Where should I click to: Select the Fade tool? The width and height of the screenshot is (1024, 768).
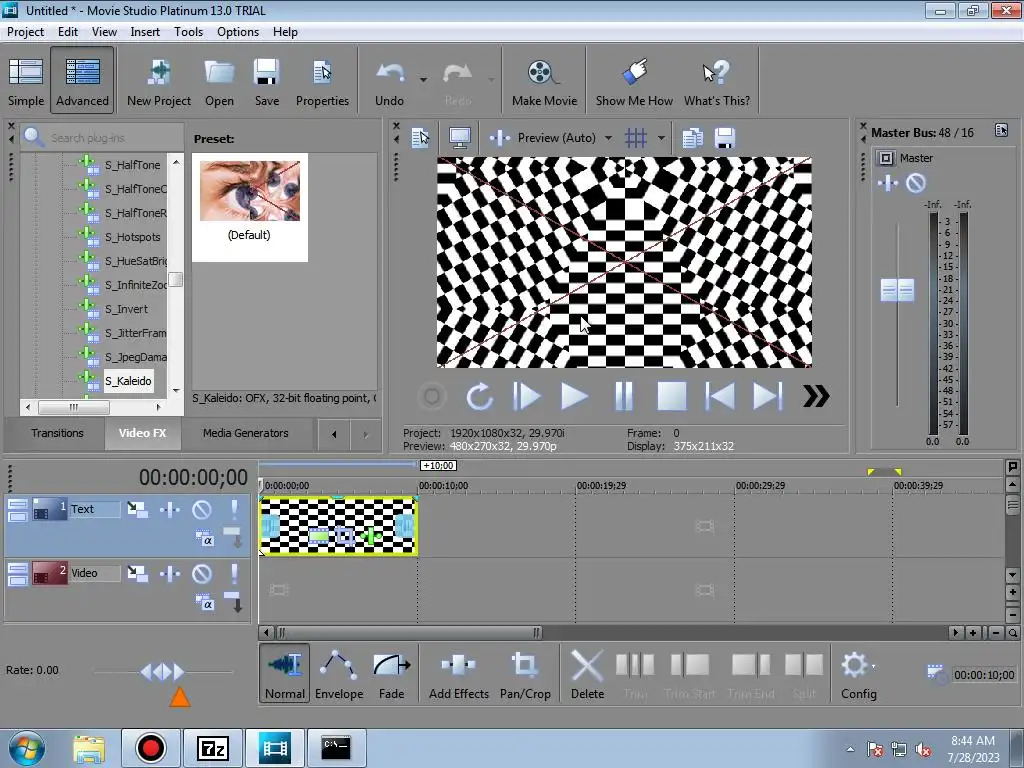(391, 675)
